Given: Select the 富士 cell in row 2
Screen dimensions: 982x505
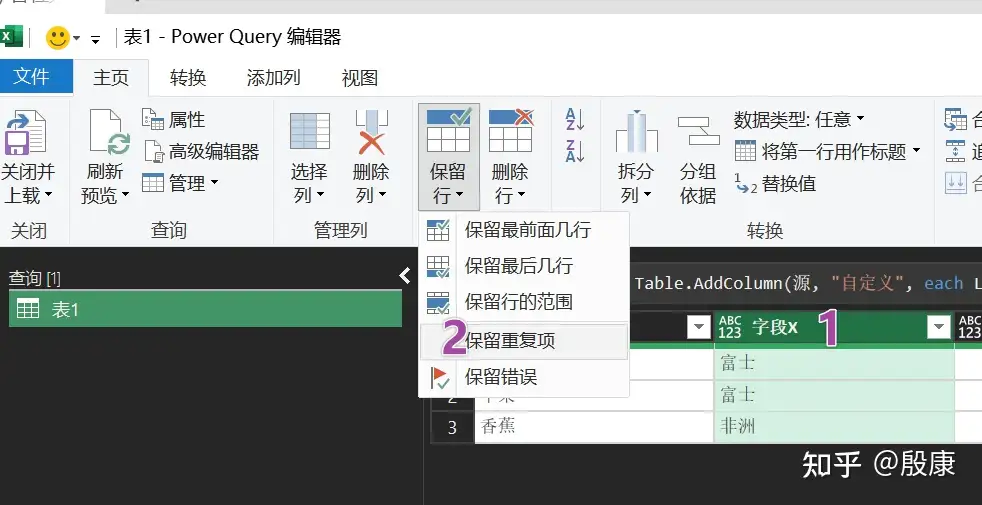Looking at the screenshot, I should (834, 395).
